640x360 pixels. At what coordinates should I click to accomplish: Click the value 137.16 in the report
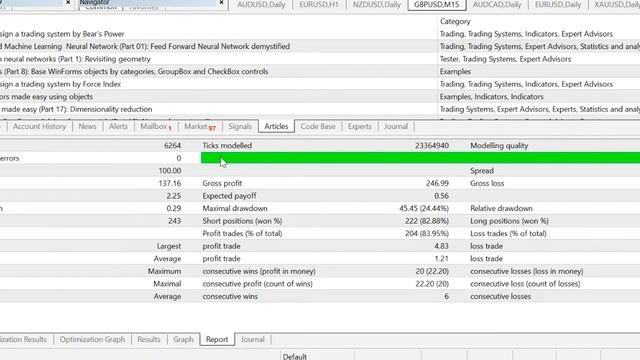coord(169,184)
